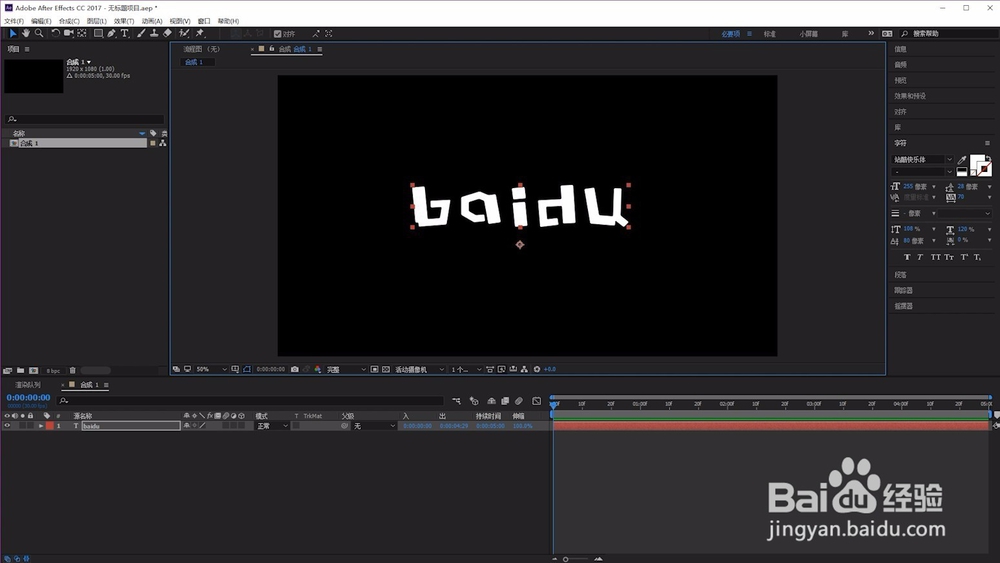1000x563 pixels.
Task: Switch to the 标准 workspace
Action: click(770, 34)
